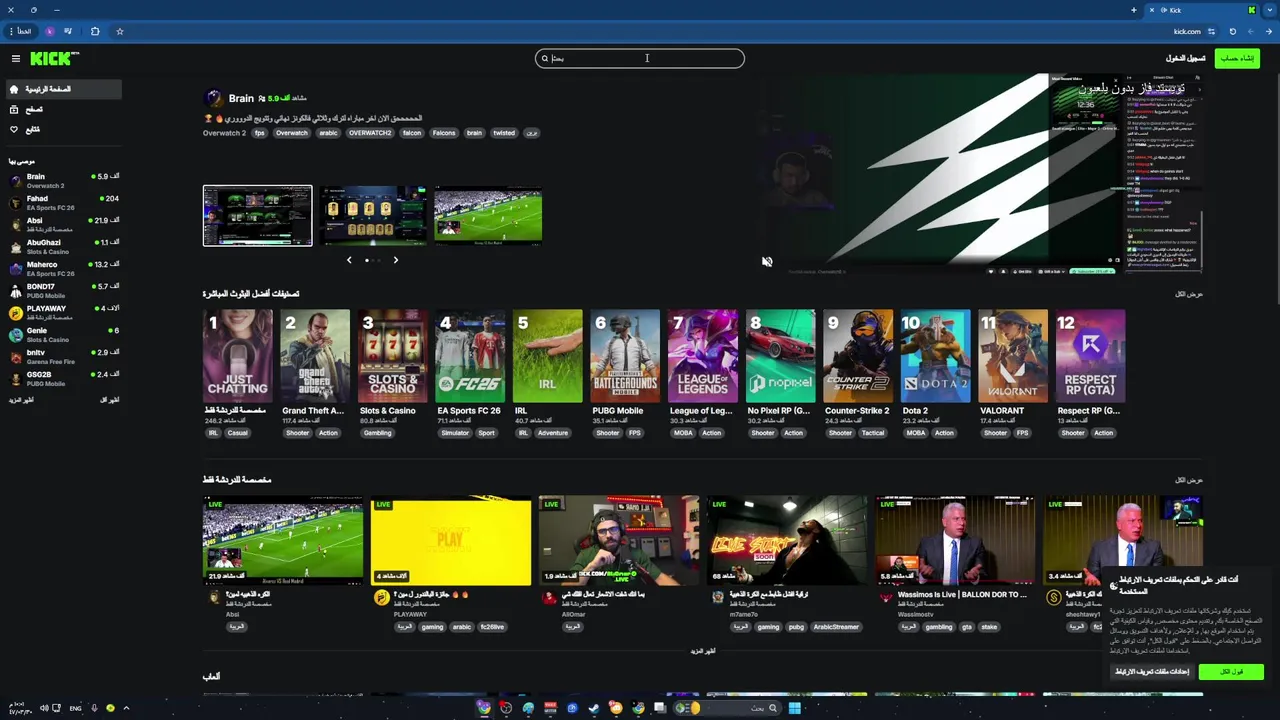Open GSG2B in recommended channels list
This screenshot has width=1280, height=720.
63,378
